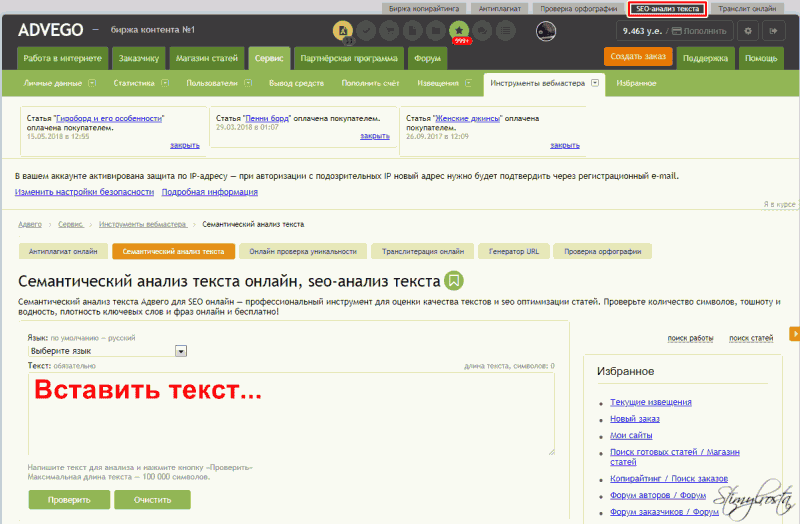This screenshot has width=800, height=524.
Task: Close the Женские джинсы notification via закрыть
Action: (x=565, y=145)
